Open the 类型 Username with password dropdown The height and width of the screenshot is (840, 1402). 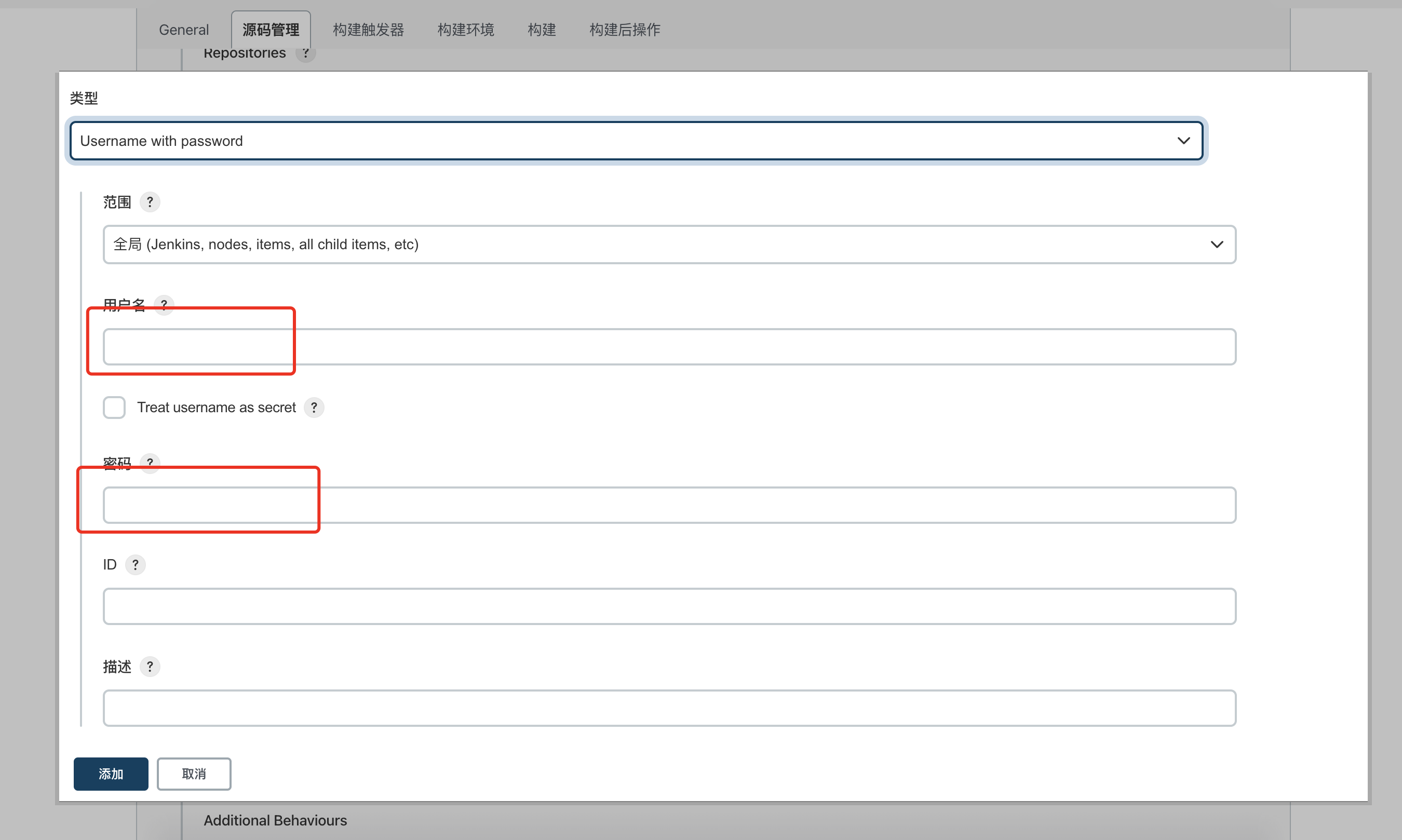coord(636,140)
